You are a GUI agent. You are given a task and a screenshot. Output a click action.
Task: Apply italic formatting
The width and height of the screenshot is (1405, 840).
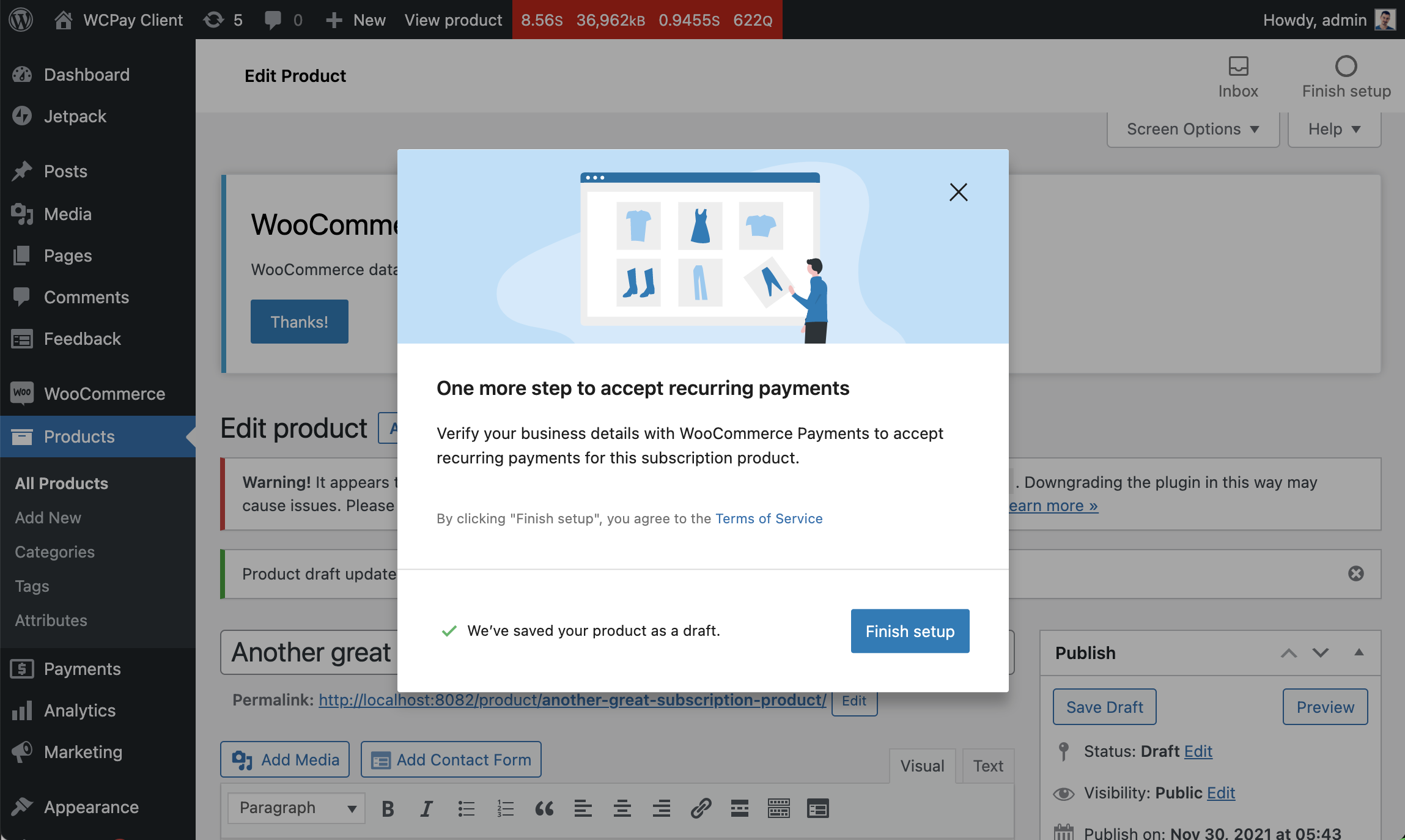[x=426, y=808]
